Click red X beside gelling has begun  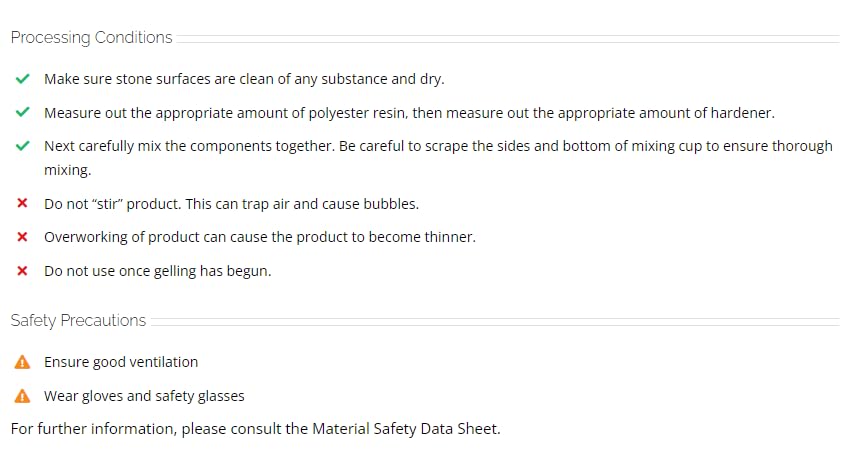pyautogui.click(x=22, y=271)
